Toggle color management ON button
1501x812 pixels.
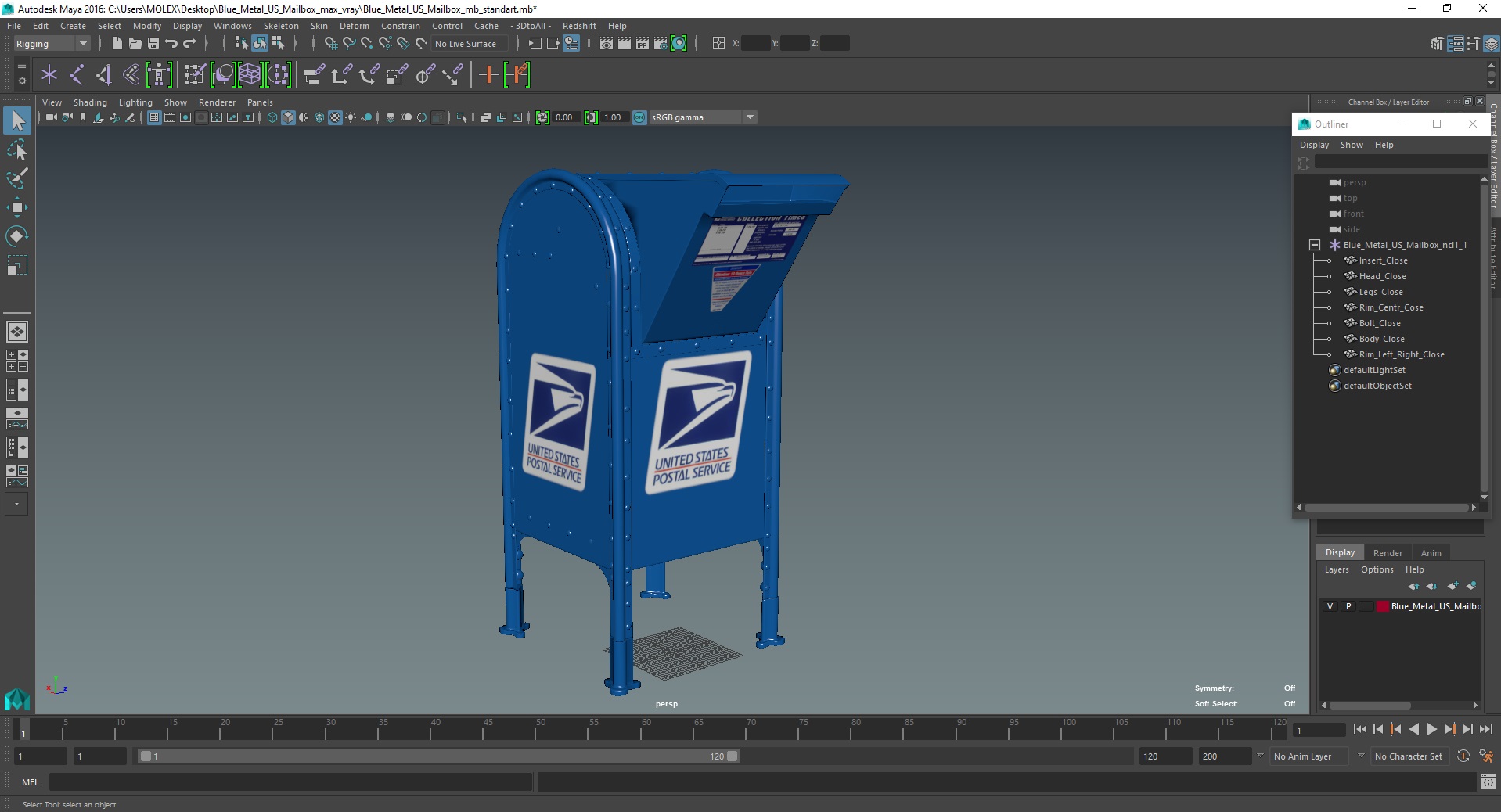click(639, 117)
